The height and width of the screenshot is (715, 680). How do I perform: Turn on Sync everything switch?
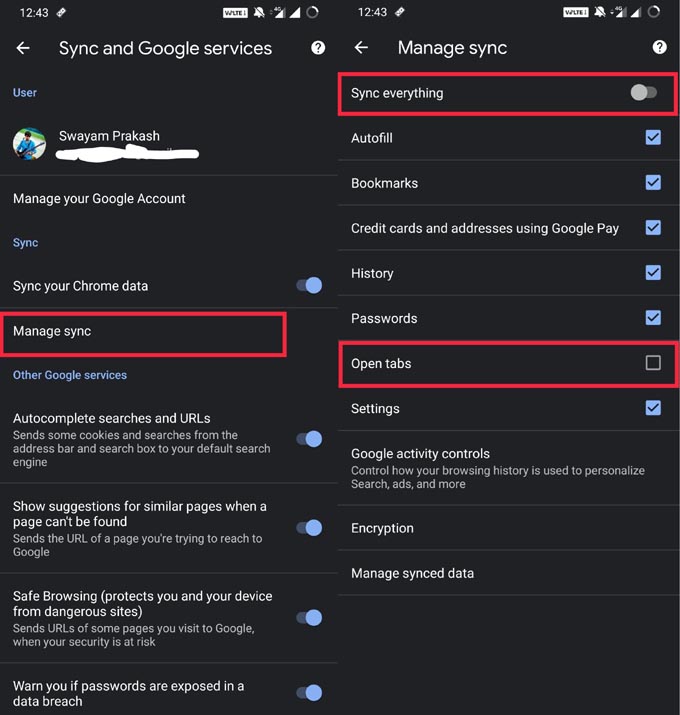tap(644, 93)
